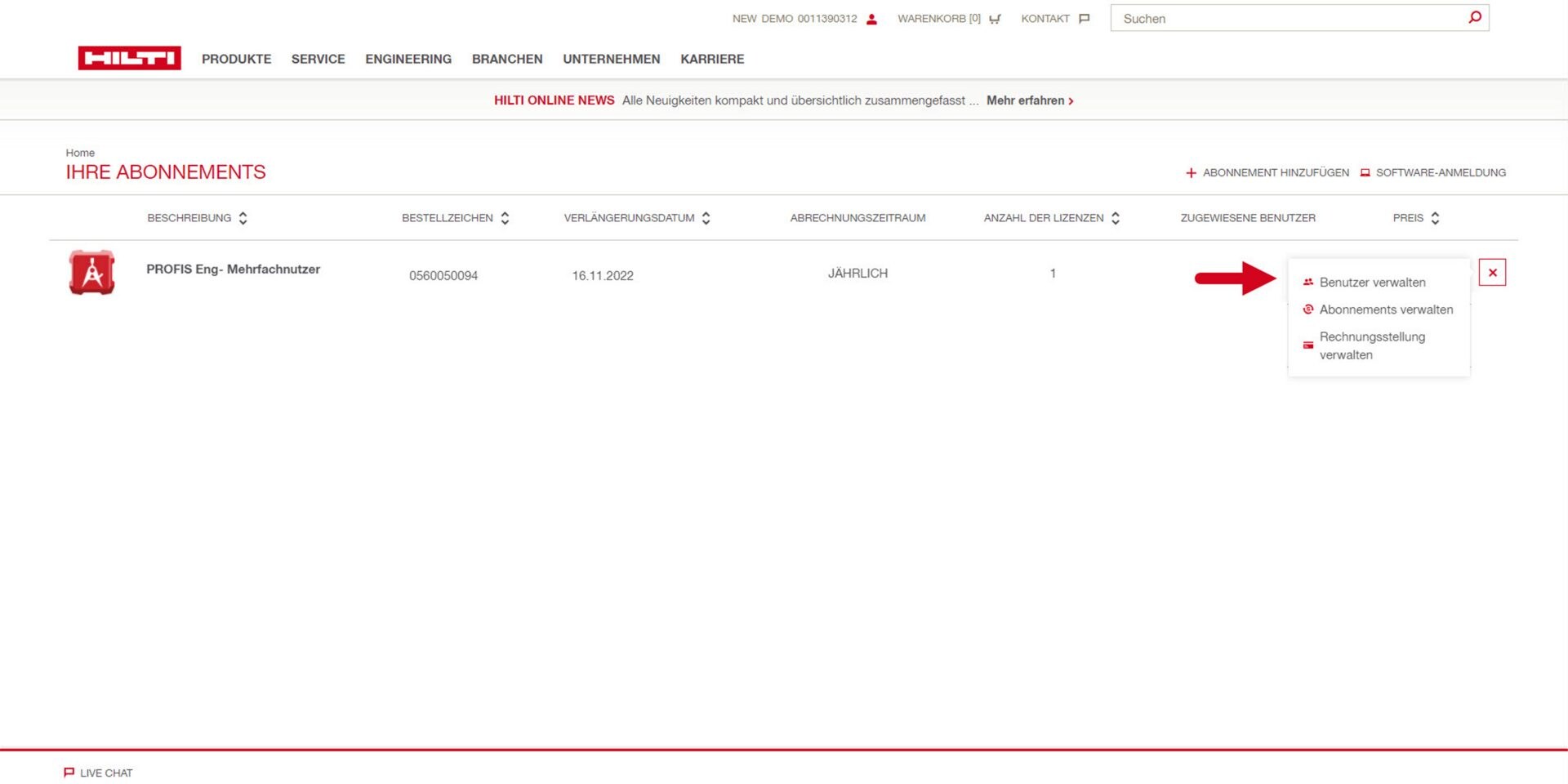1568x784 pixels.
Task: Click the laptop icon for Software-Anmeldung
Action: [x=1365, y=173]
